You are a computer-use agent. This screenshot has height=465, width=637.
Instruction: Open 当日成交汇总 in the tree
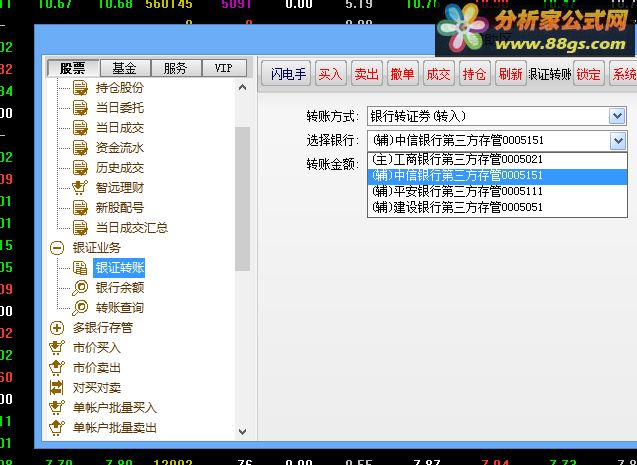132,228
